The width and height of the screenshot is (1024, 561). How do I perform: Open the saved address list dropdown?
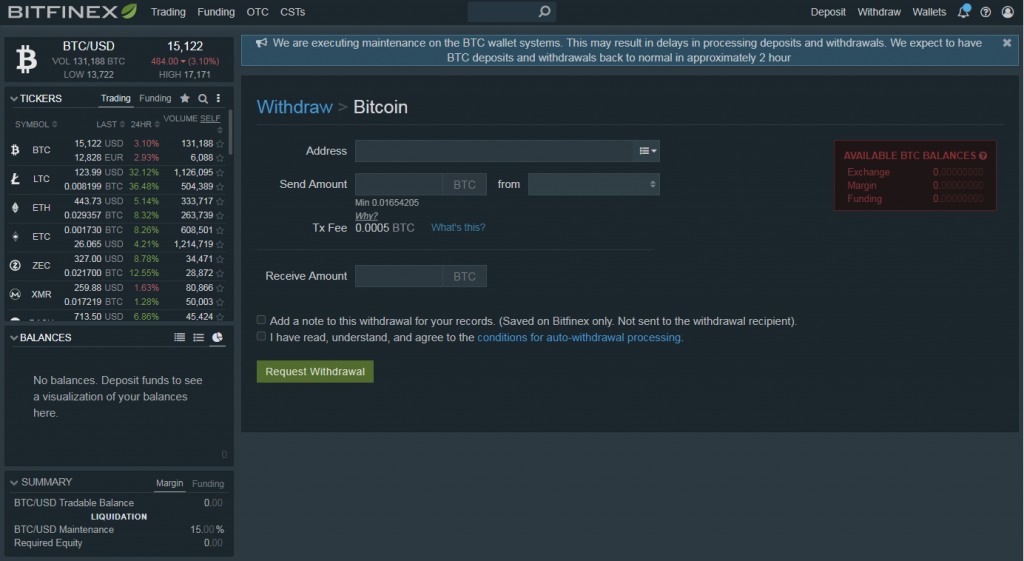(x=647, y=151)
